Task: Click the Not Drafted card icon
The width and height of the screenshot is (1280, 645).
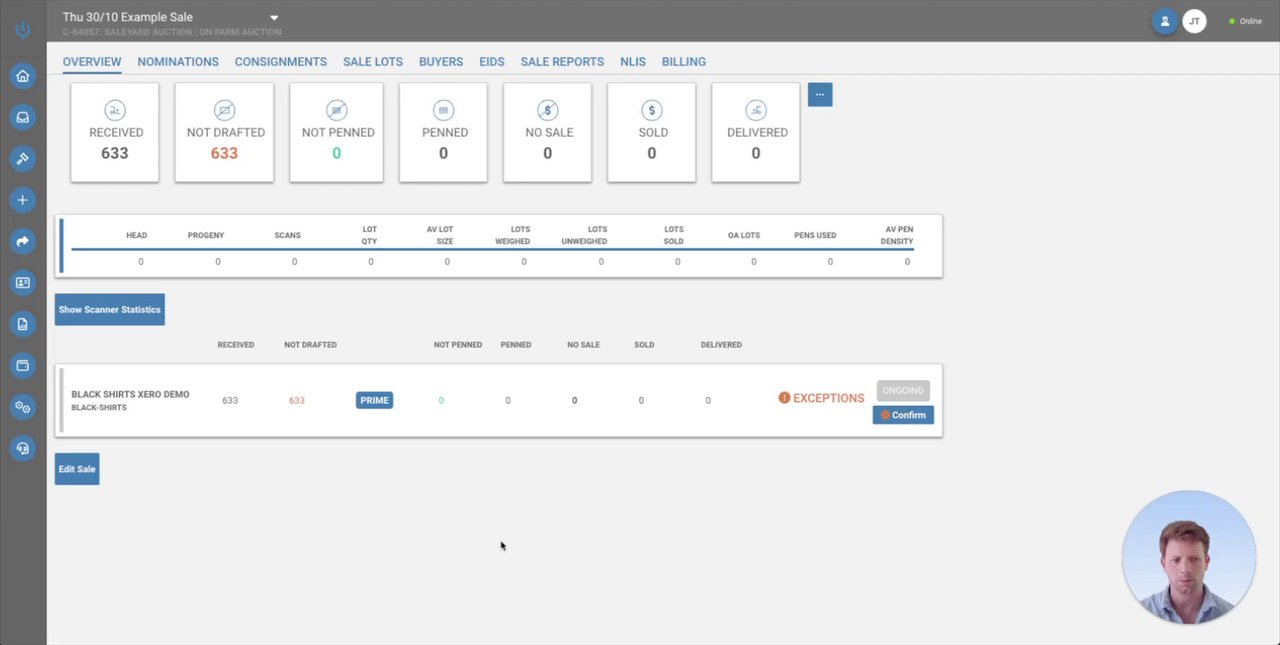Action: click(225, 110)
